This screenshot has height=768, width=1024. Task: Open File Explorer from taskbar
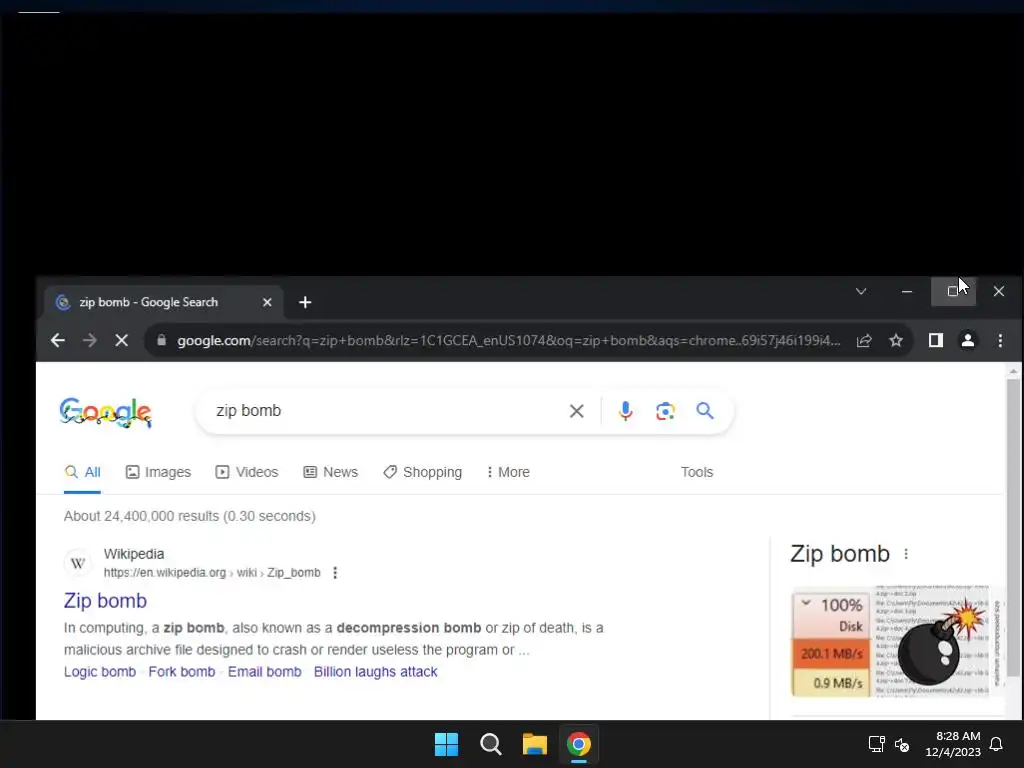[534, 744]
